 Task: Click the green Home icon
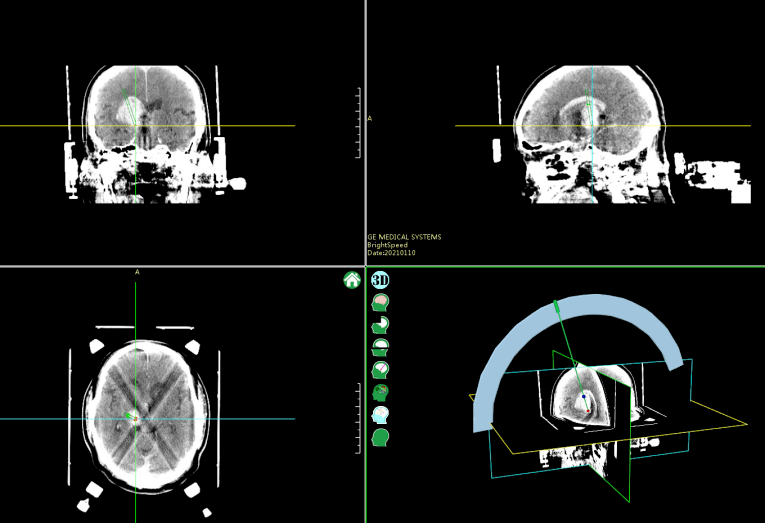point(352,280)
